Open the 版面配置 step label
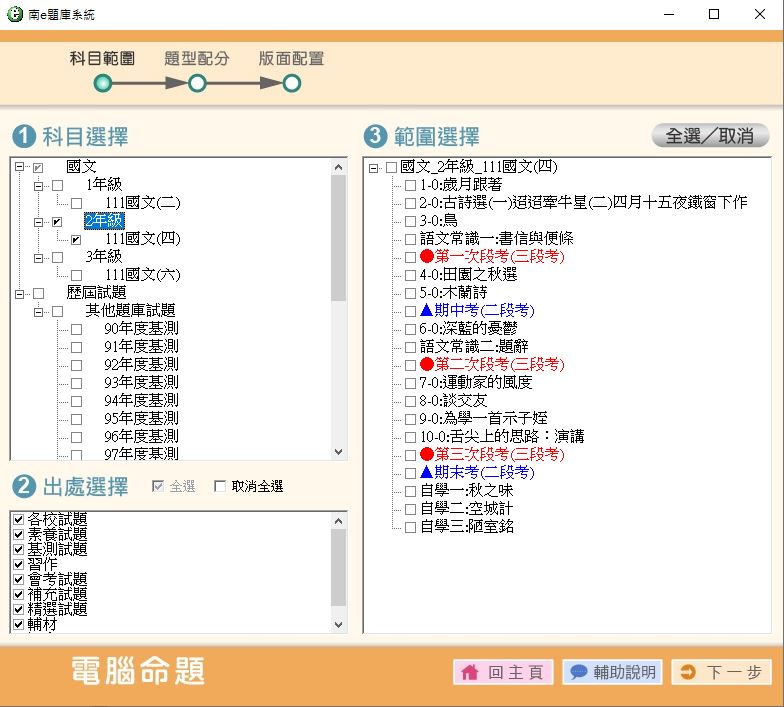Viewport: 784px width, 707px height. (292, 58)
